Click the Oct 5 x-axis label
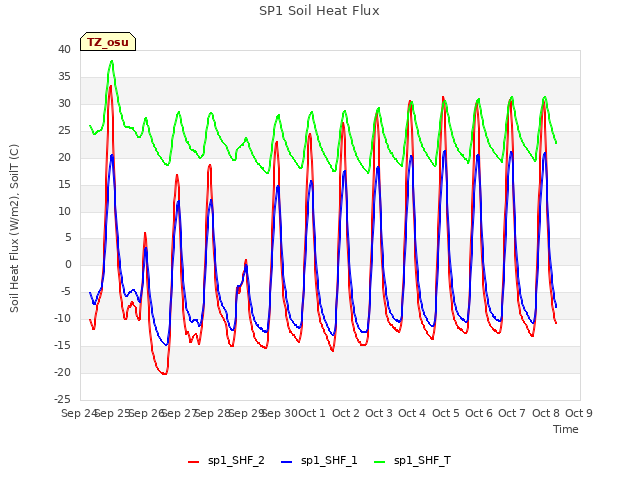The image size is (640, 480). [446, 413]
